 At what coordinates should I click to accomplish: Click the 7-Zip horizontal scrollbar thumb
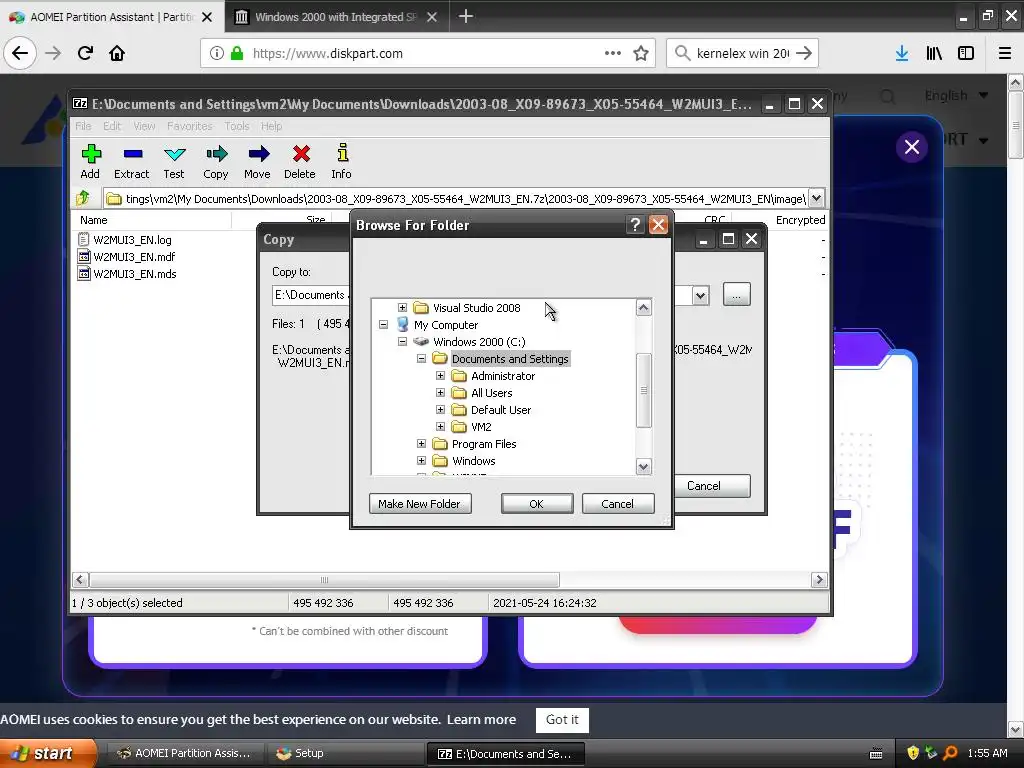click(324, 580)
